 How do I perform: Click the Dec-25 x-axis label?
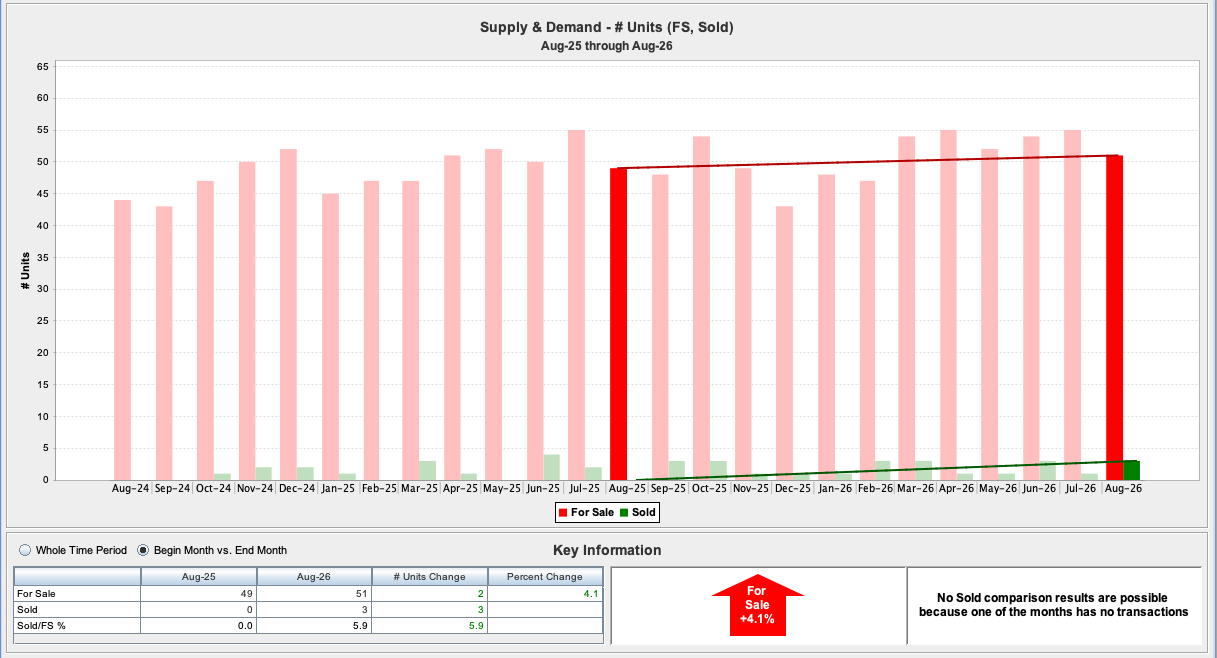click(791, 489)
